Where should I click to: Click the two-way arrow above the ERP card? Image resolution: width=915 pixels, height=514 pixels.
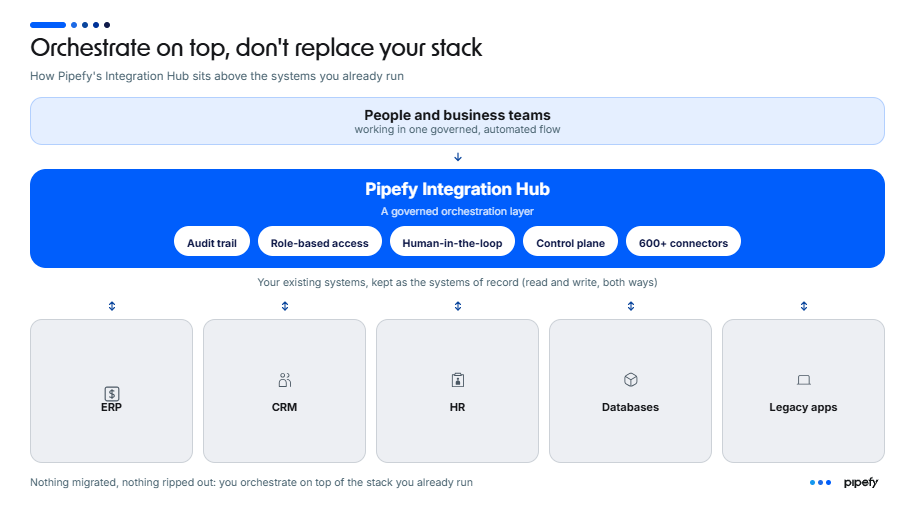(111, 306)
